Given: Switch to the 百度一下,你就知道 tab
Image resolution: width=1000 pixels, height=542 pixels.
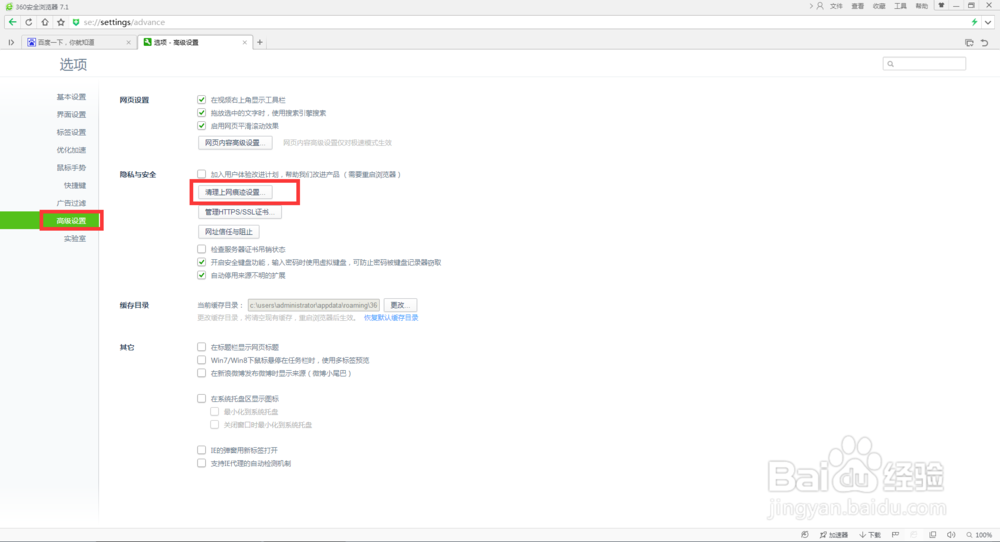Looking at the screenshot, I should click(x=78, y=43).
